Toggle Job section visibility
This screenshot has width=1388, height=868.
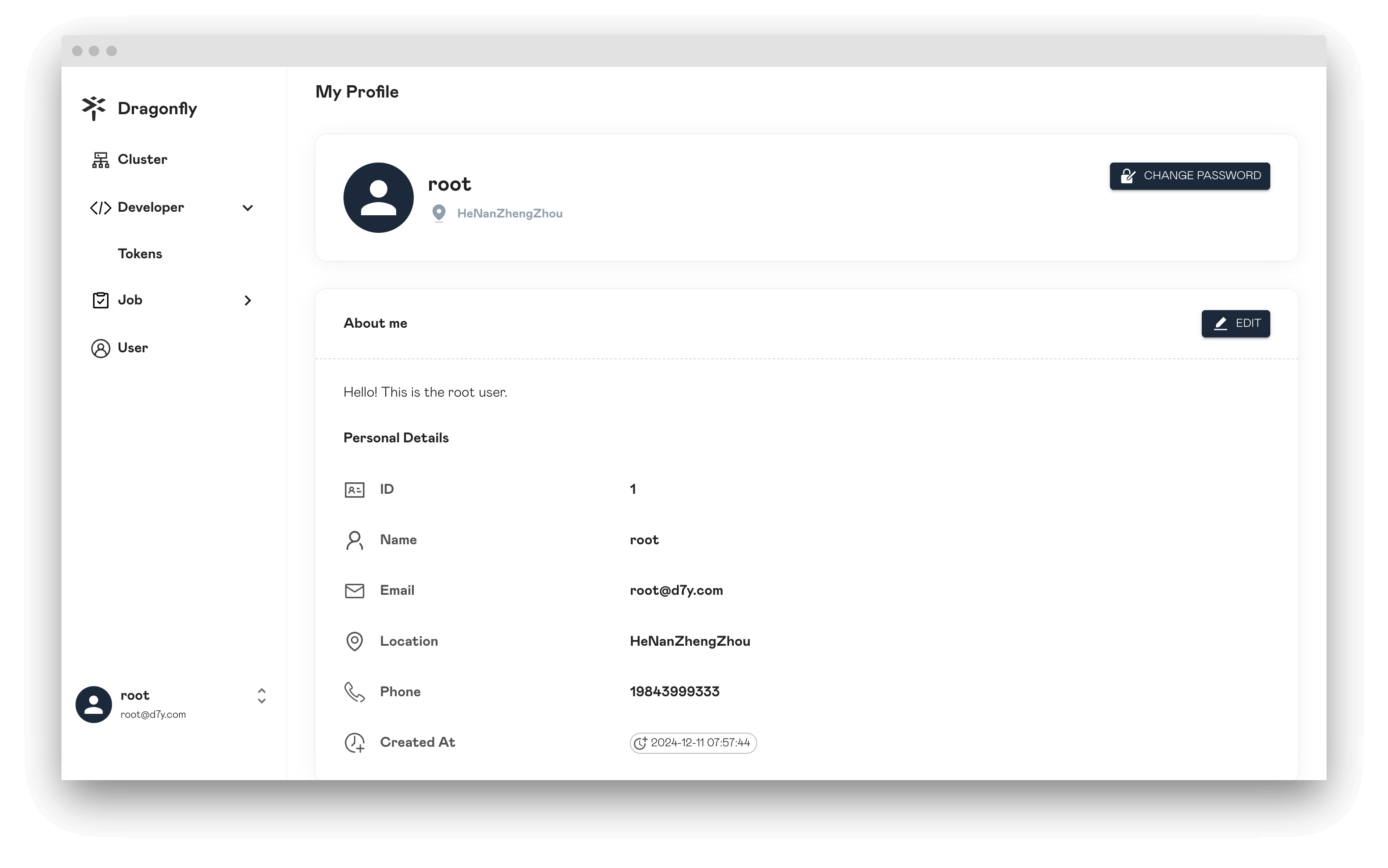pyautogui.click(x=248, y=299)
